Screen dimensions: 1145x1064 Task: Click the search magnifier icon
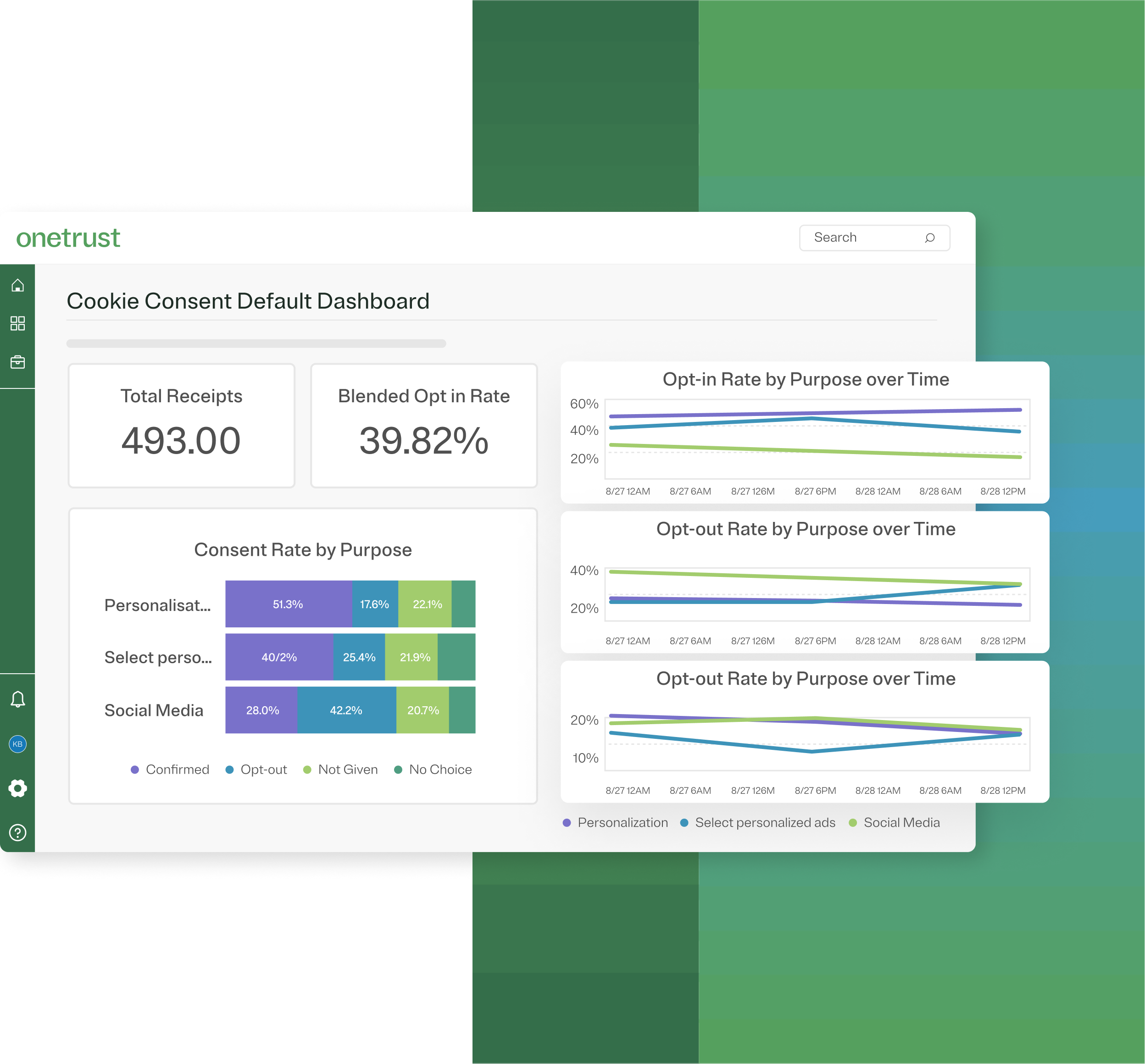click(x=929, y=238)
